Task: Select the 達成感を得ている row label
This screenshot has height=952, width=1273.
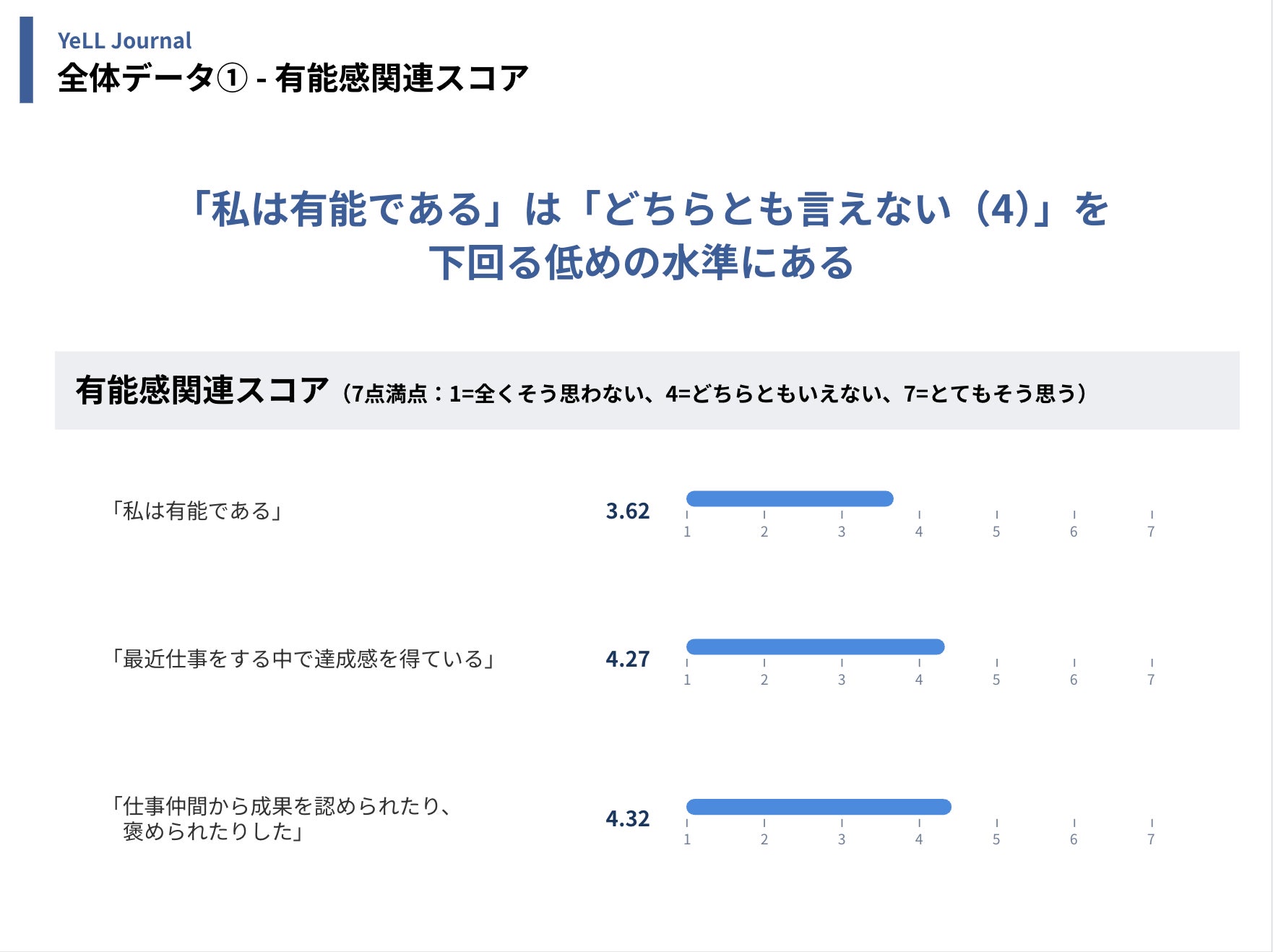Action: pos(303,659)
